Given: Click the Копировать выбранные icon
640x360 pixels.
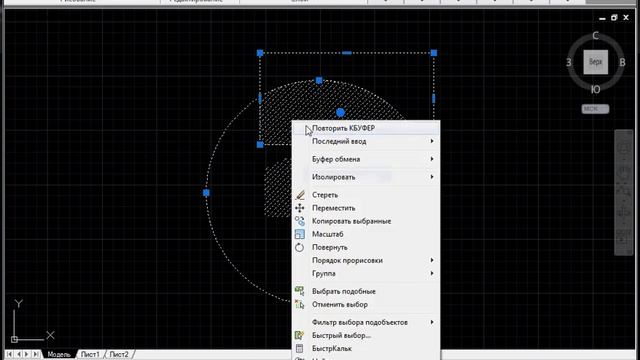Looking at the screenshot, I should coord(300,221).
